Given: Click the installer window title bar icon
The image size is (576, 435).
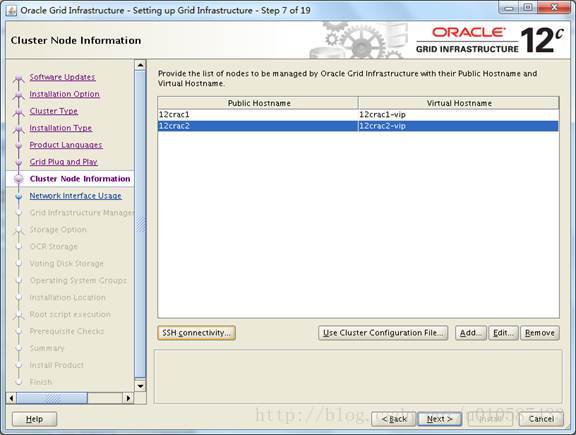Looking at the screenshot, I should tap(11, 10).
